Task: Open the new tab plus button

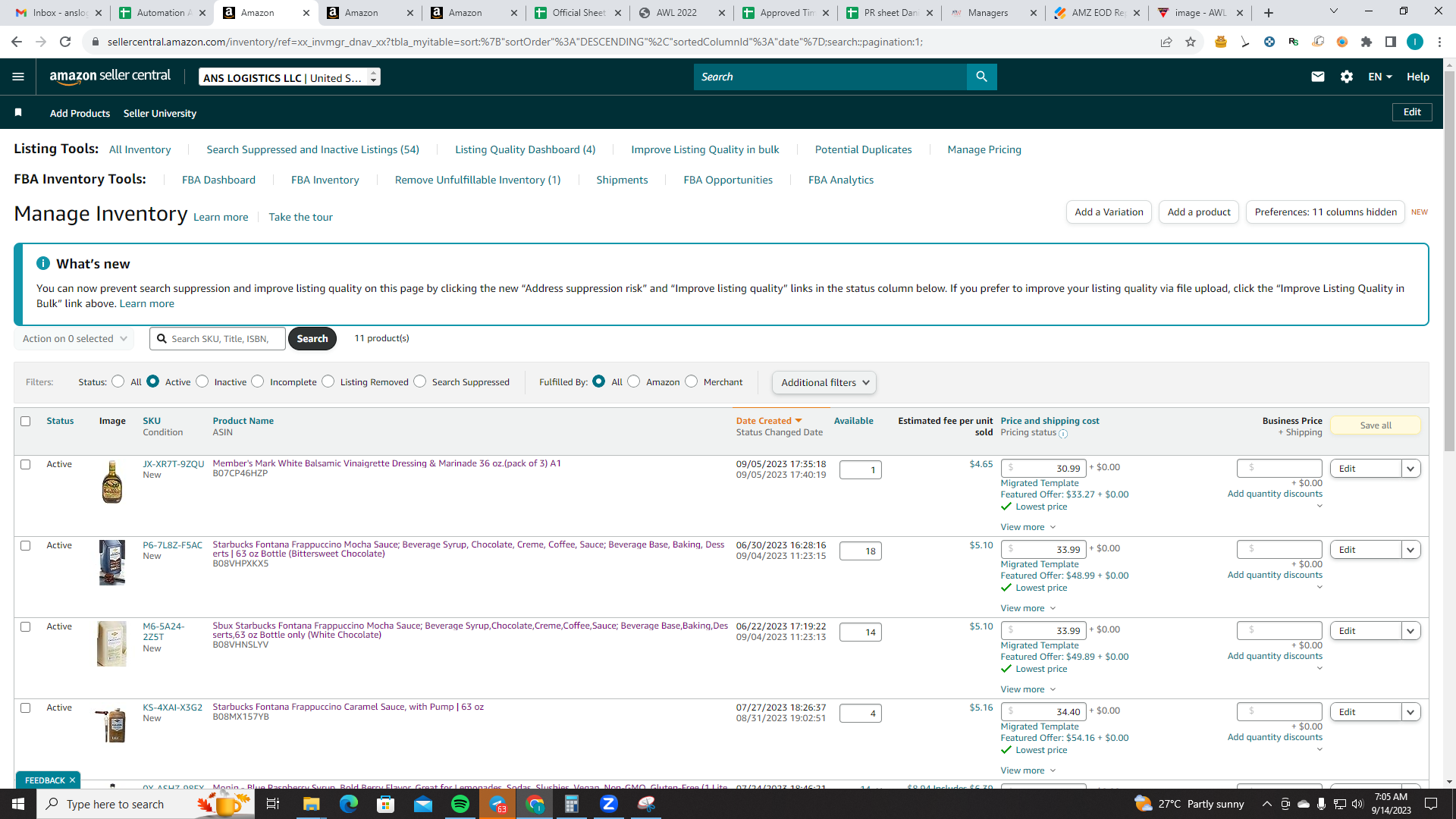Action: pyautogui.click(x=1269, y=13)
